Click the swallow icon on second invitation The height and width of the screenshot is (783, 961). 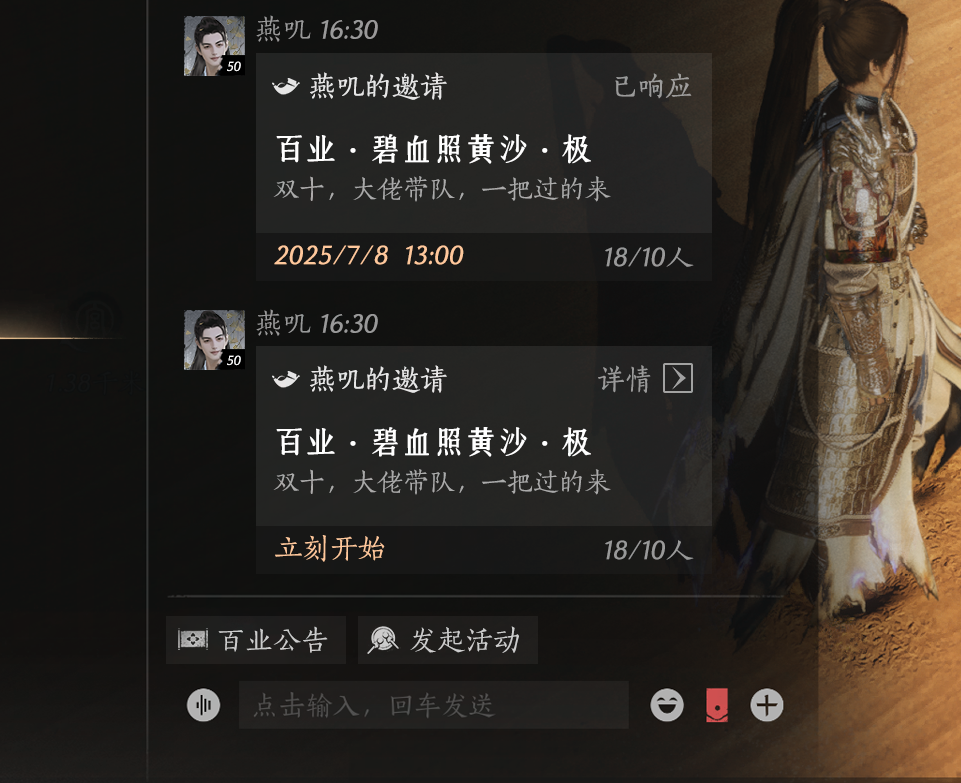pyautogui.click(x=286, y=379)
